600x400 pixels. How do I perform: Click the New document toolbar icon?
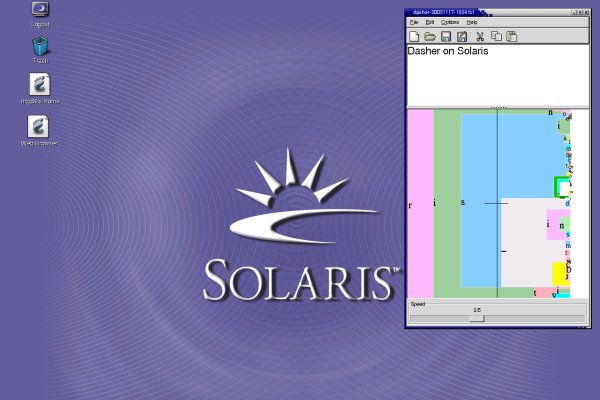pyautogui.click(x=414, y=37)
